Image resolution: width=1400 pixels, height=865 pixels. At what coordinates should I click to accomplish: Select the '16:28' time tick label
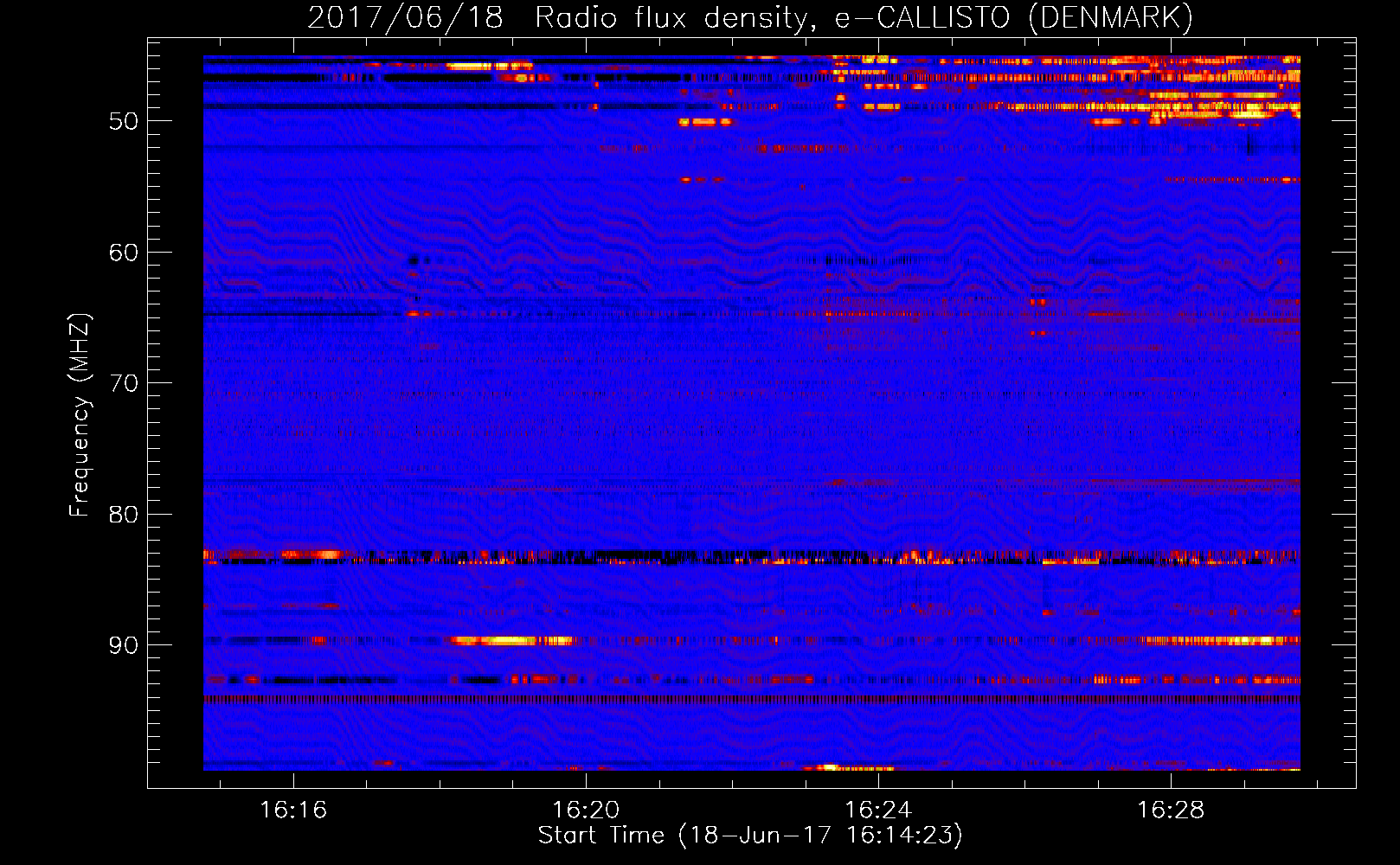point(1171,811)
